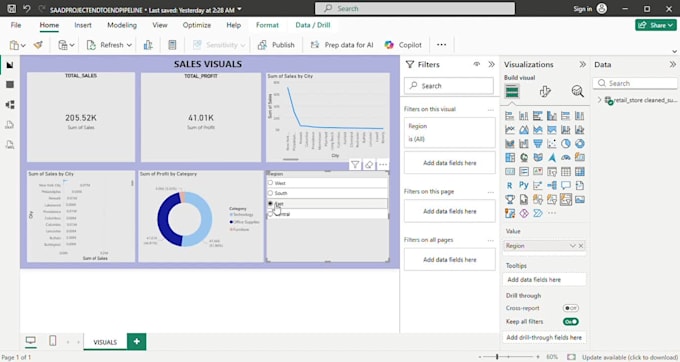Select the Azure map arrow visual icon
This screenshot has height=362, width=680.
point(552,157)
